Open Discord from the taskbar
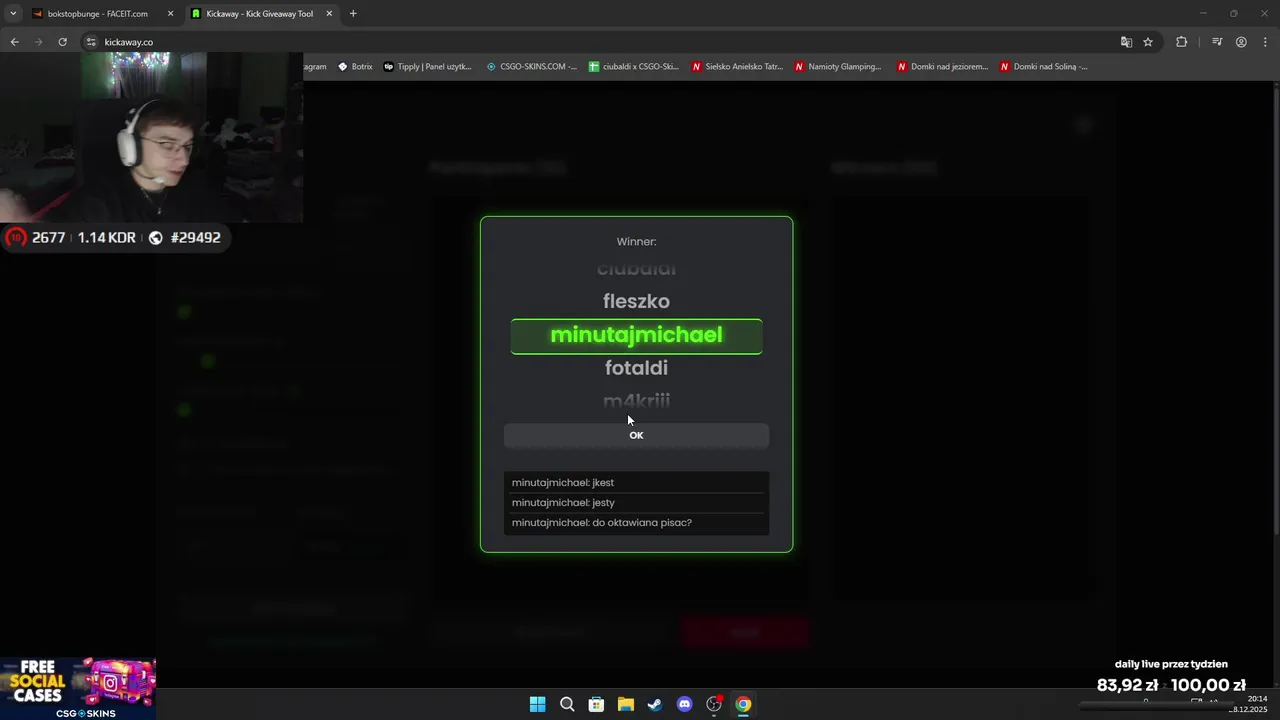 684,704
